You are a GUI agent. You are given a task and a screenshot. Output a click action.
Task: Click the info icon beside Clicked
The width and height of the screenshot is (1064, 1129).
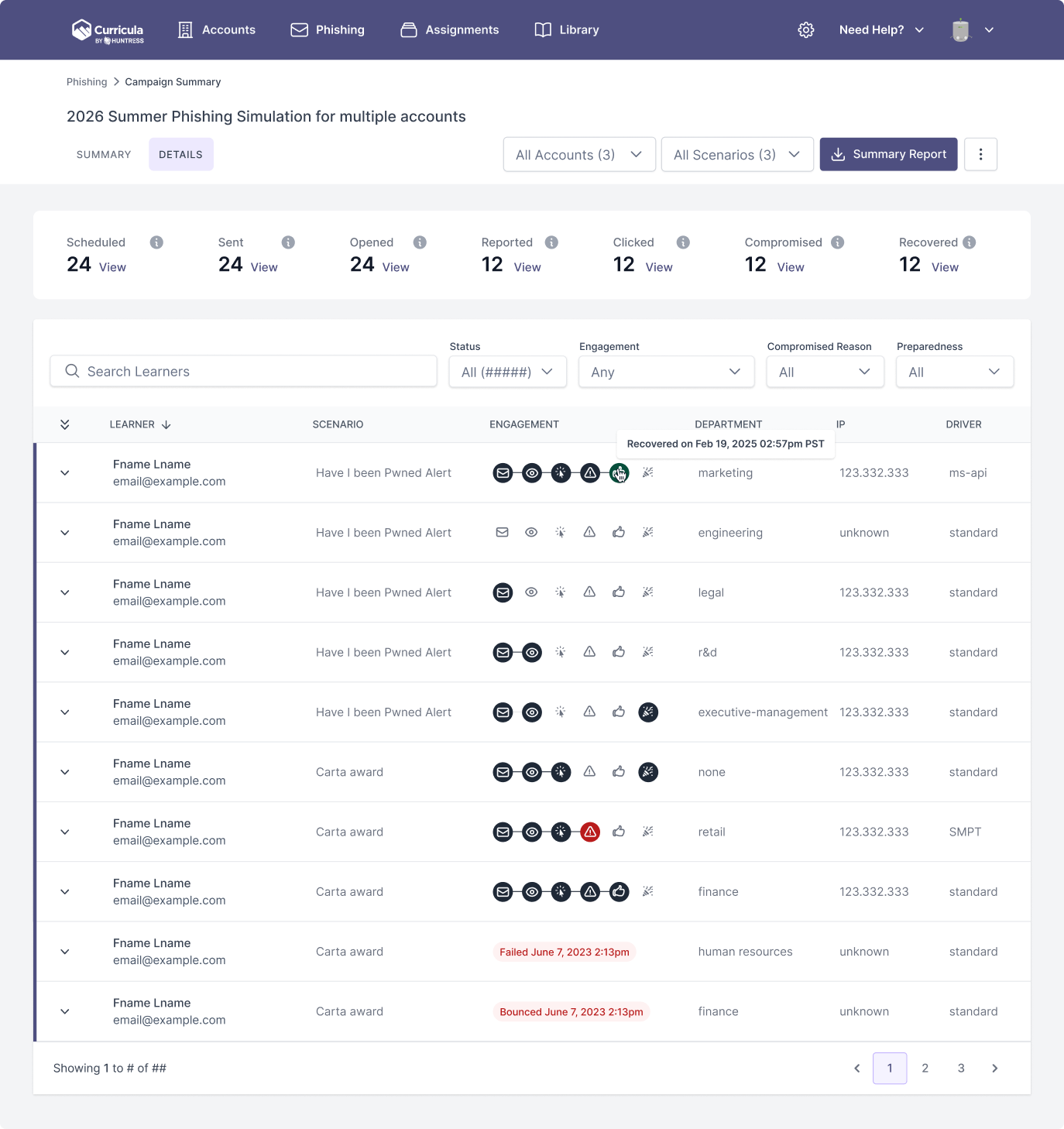click(683, 242)
